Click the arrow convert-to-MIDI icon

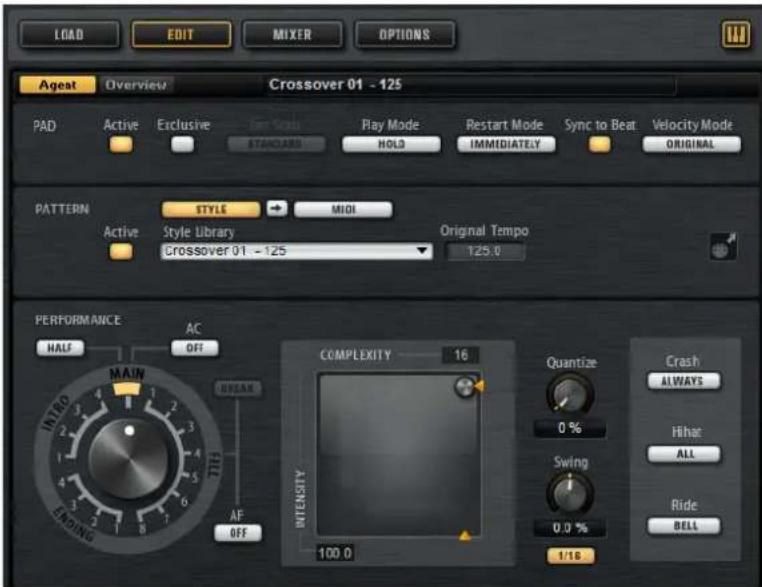click(x=277, y=209)
